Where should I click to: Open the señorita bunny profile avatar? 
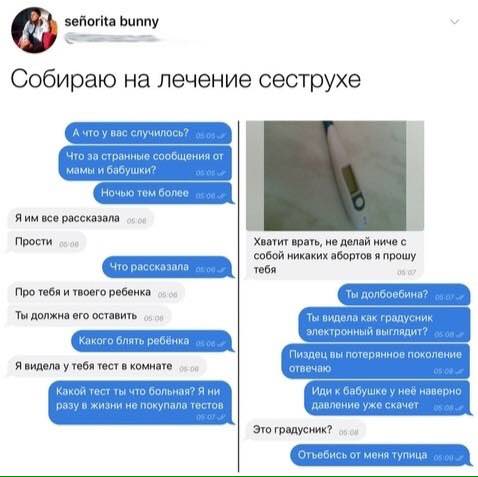[34, 30]
